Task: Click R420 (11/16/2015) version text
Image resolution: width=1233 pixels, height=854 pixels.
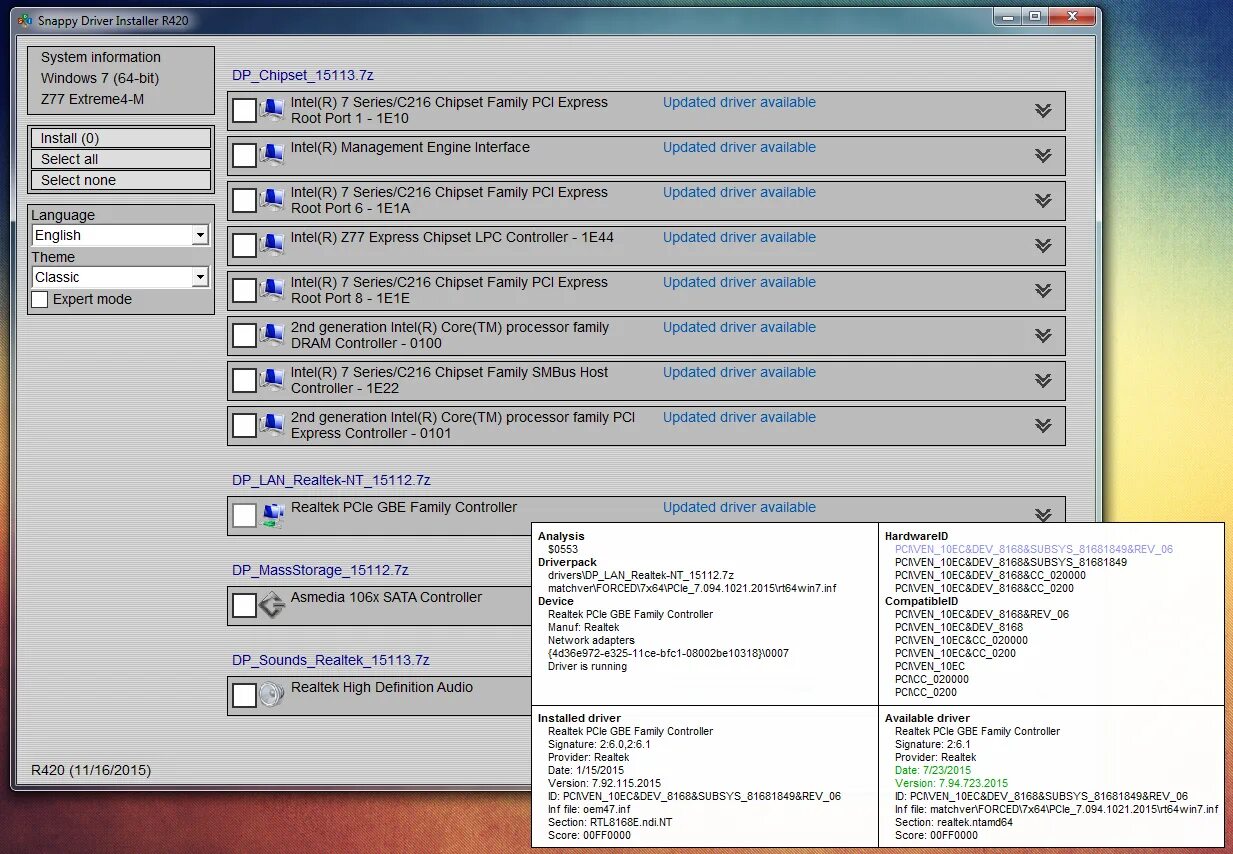Action: click(91, 770)
